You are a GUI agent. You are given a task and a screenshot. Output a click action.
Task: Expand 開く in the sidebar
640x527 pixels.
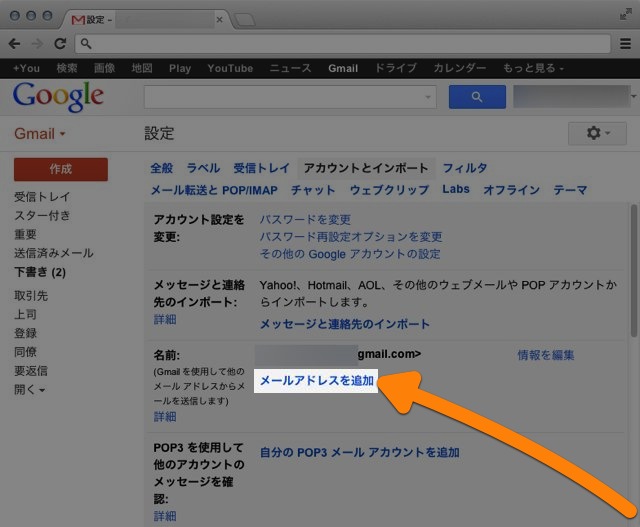click(x=29, y=389)
